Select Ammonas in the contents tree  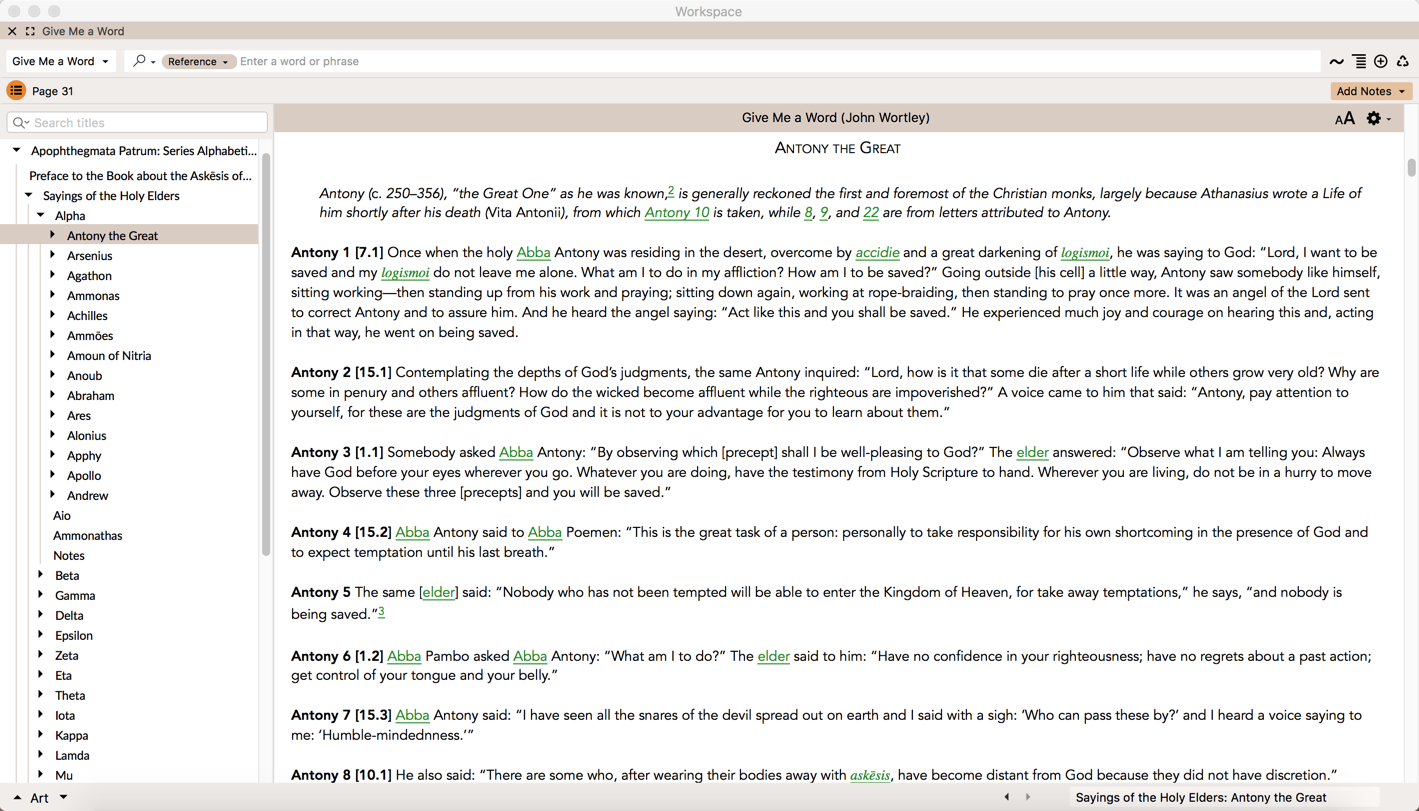pyautogui.click(x=93, y=296)
